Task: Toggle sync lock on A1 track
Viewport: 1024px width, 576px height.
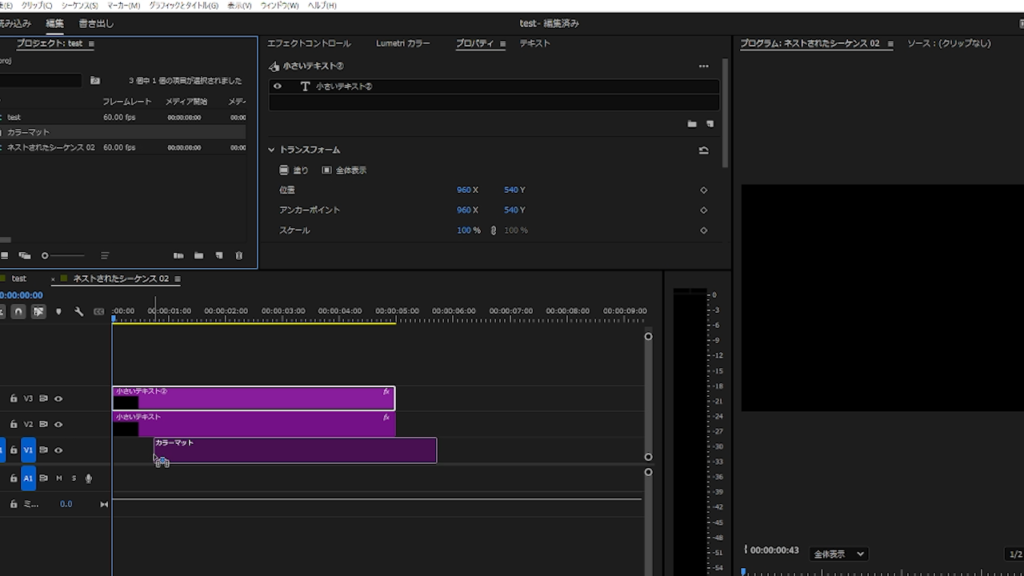Action: (x=43, y=479)
